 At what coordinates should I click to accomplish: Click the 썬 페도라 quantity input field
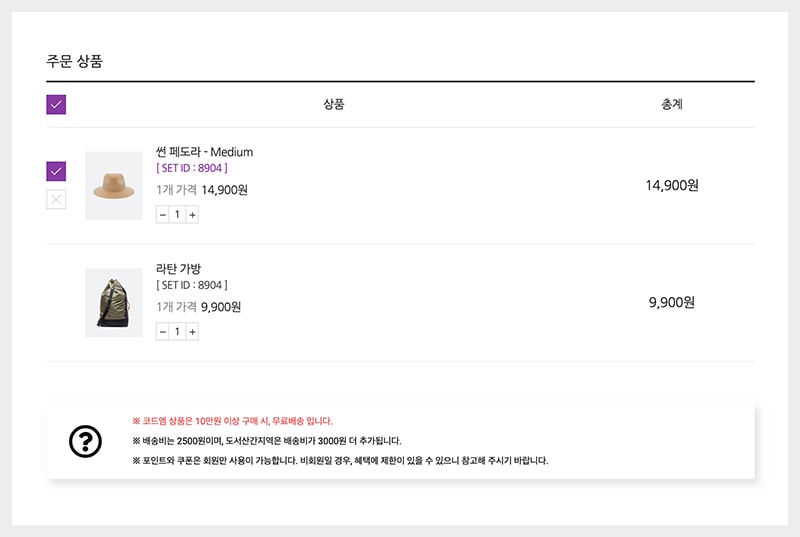pos(177,214)
